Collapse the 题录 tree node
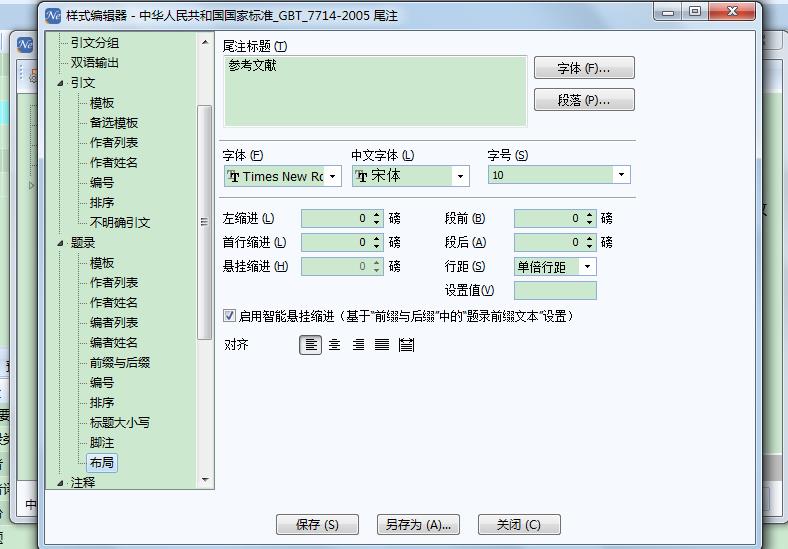Viewport: 788px width, 549px height. pos(60,243)
